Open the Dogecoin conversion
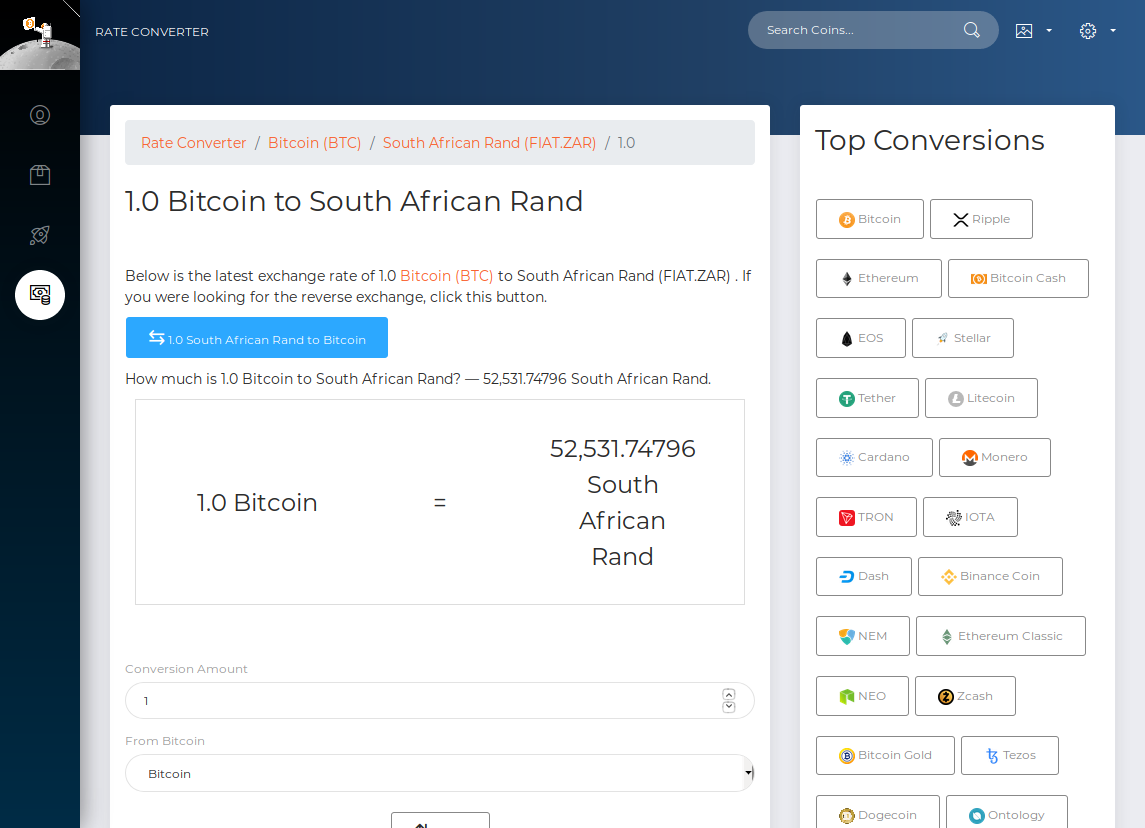1145x828 pixels. tap(878, 814)
